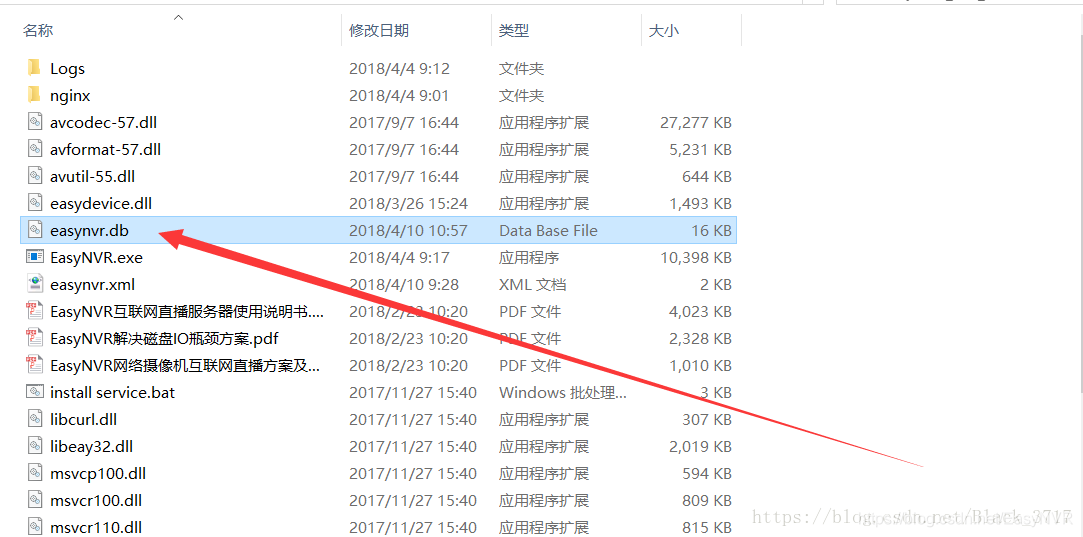The height and width of the screenshot is (537, 1083).
Task: Select easynvr.db file icon
Action: pyautogui.click(x=35, y=230)
